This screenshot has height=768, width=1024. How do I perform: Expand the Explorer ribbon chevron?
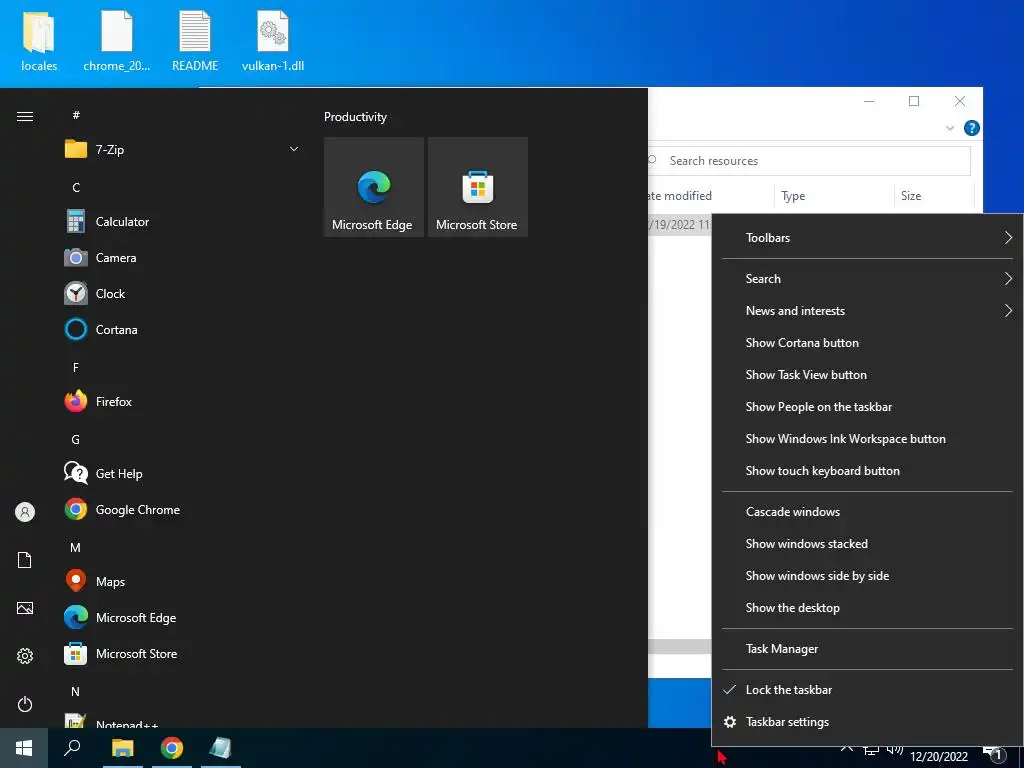(x=950, y=129)
